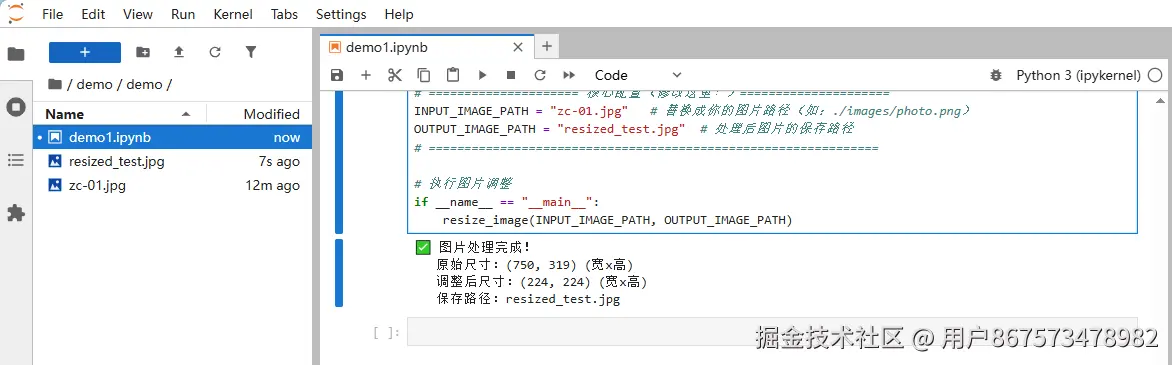Viewport: 1172px width, 365px height.
Task: Restart kernel and run all cells
Action: pos(569,75)
